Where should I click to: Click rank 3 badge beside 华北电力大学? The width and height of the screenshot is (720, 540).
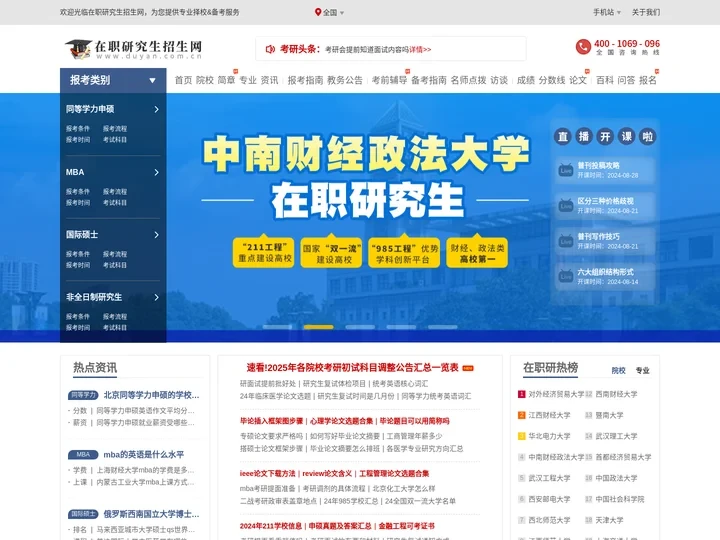pyautogui.click(x=522, y=436)
